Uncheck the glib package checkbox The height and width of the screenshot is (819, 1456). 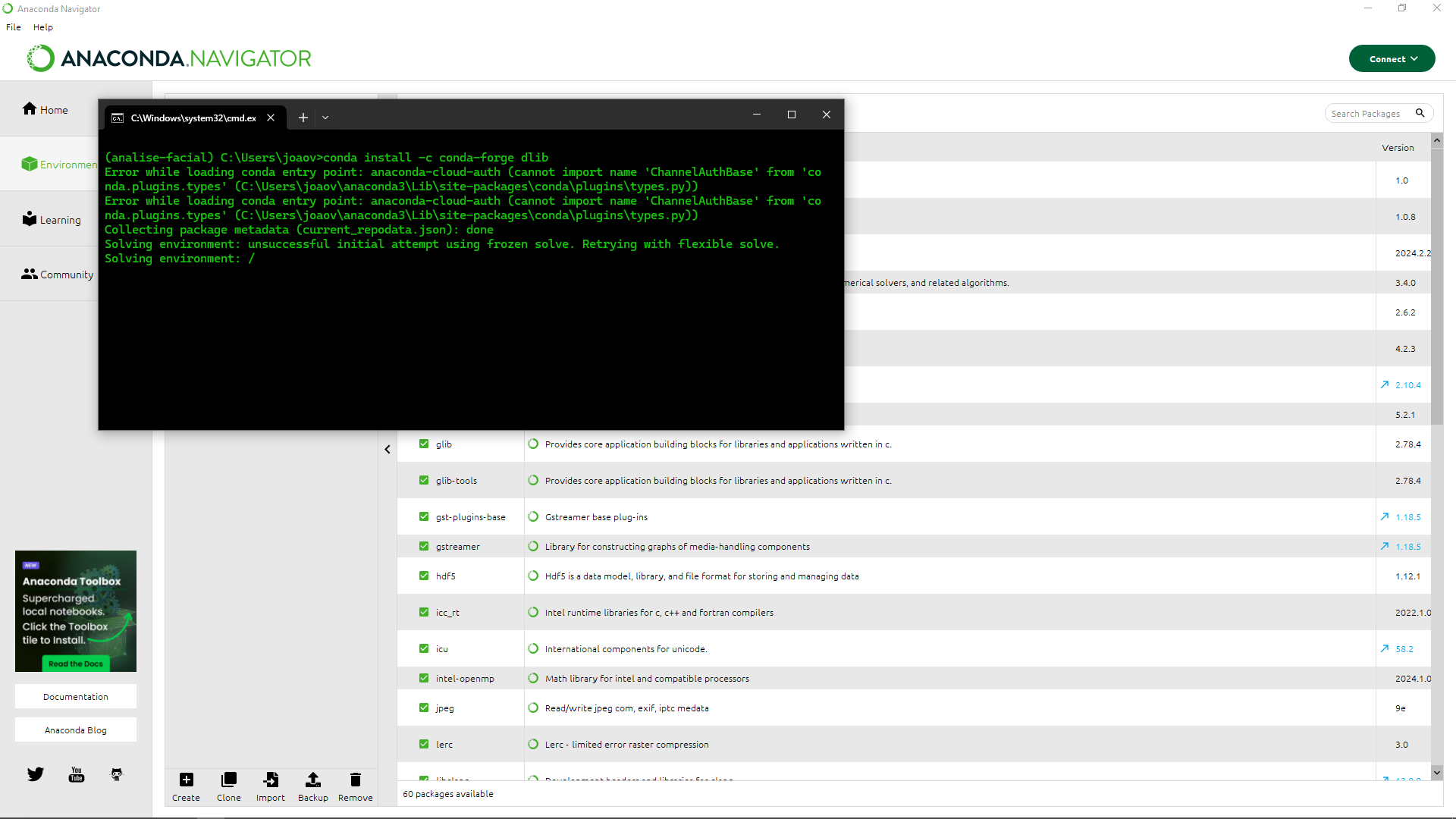click(424, 444)
